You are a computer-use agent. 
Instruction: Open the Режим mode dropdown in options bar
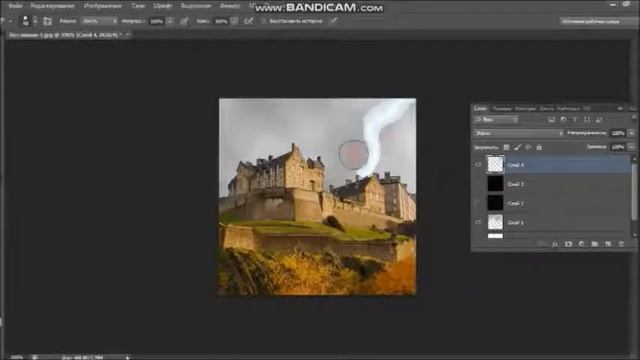point(99,21)
